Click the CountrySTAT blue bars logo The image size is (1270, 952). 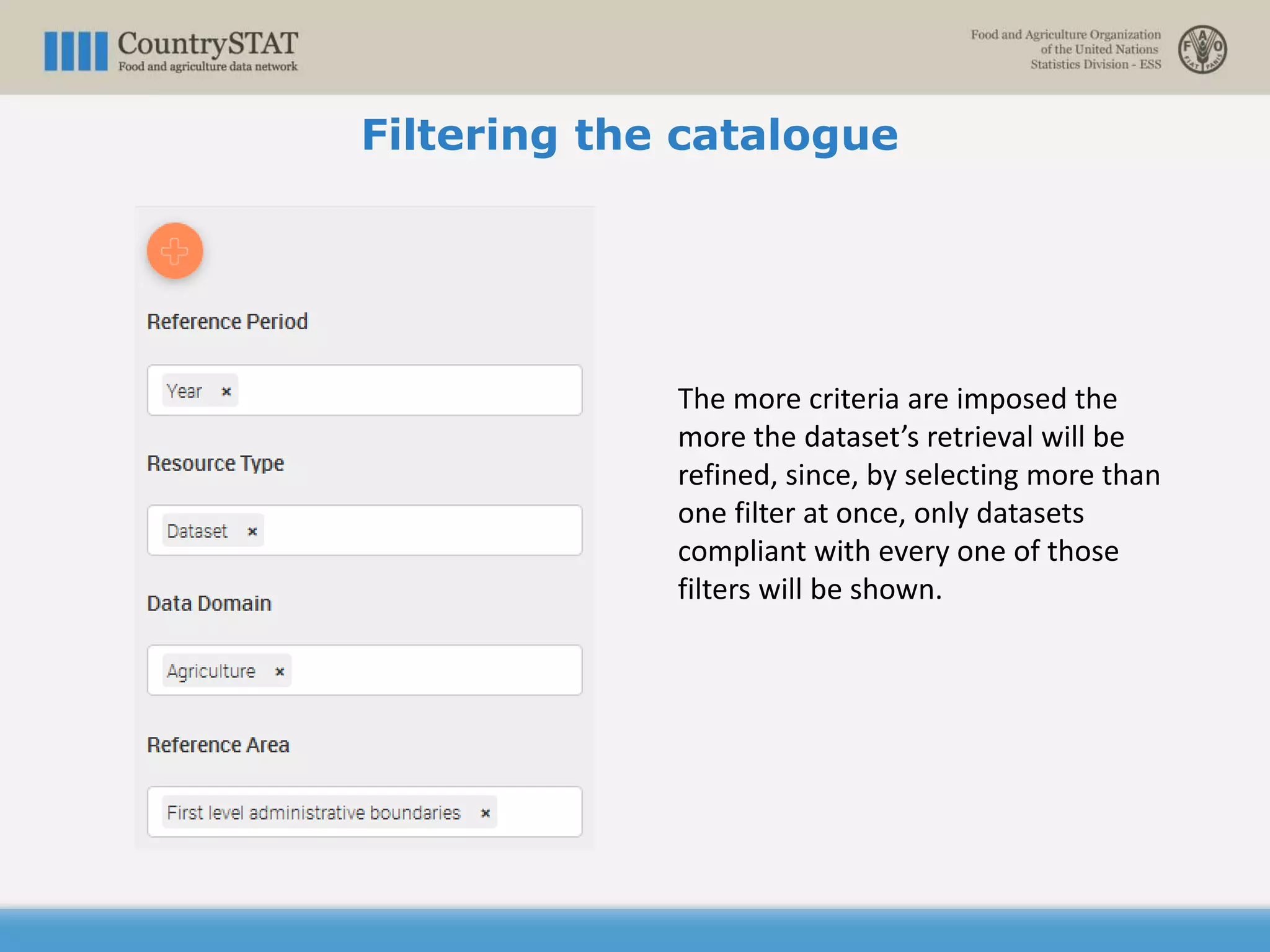pyautogui.click(x=76, y=51)
